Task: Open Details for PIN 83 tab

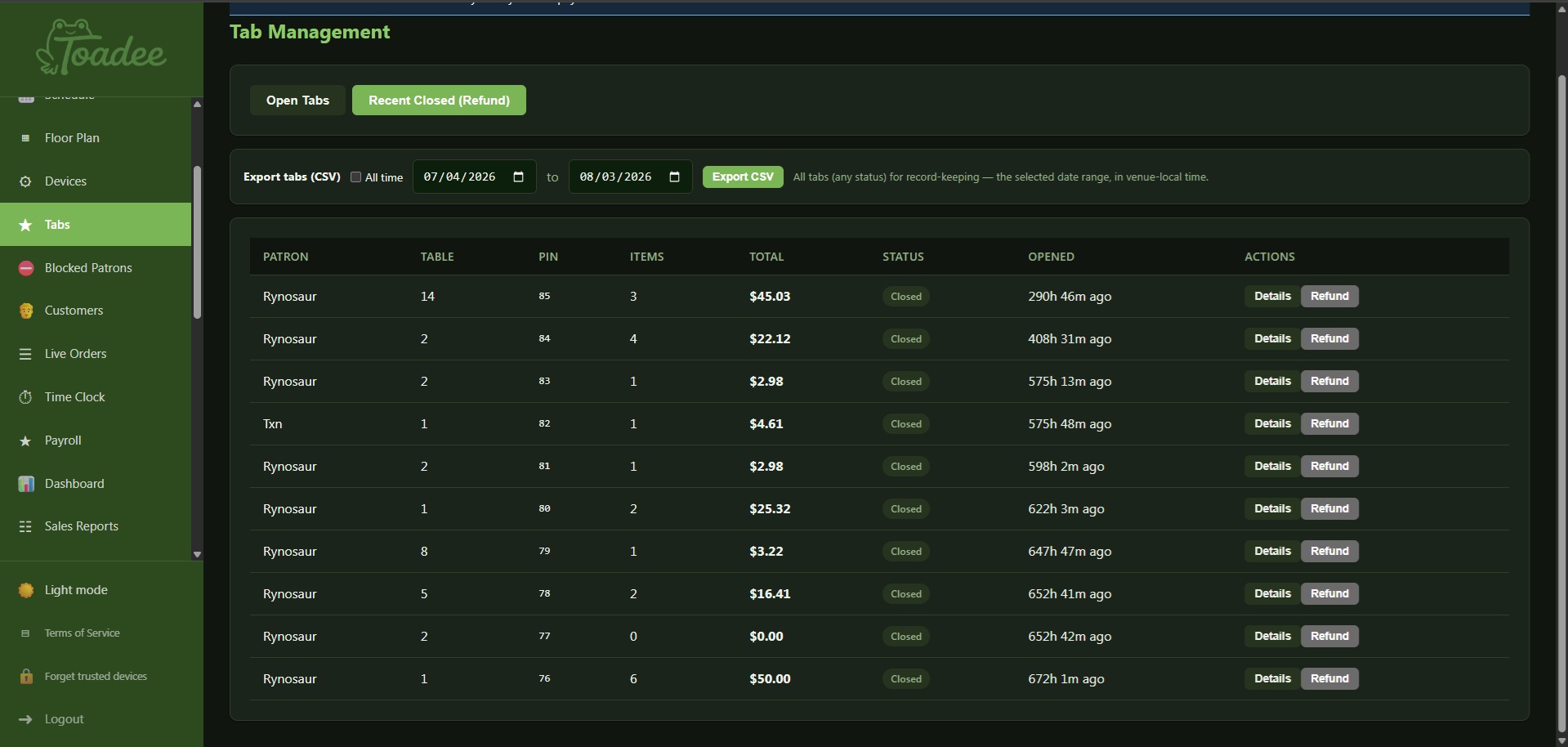Action: tap(1272, 381)
